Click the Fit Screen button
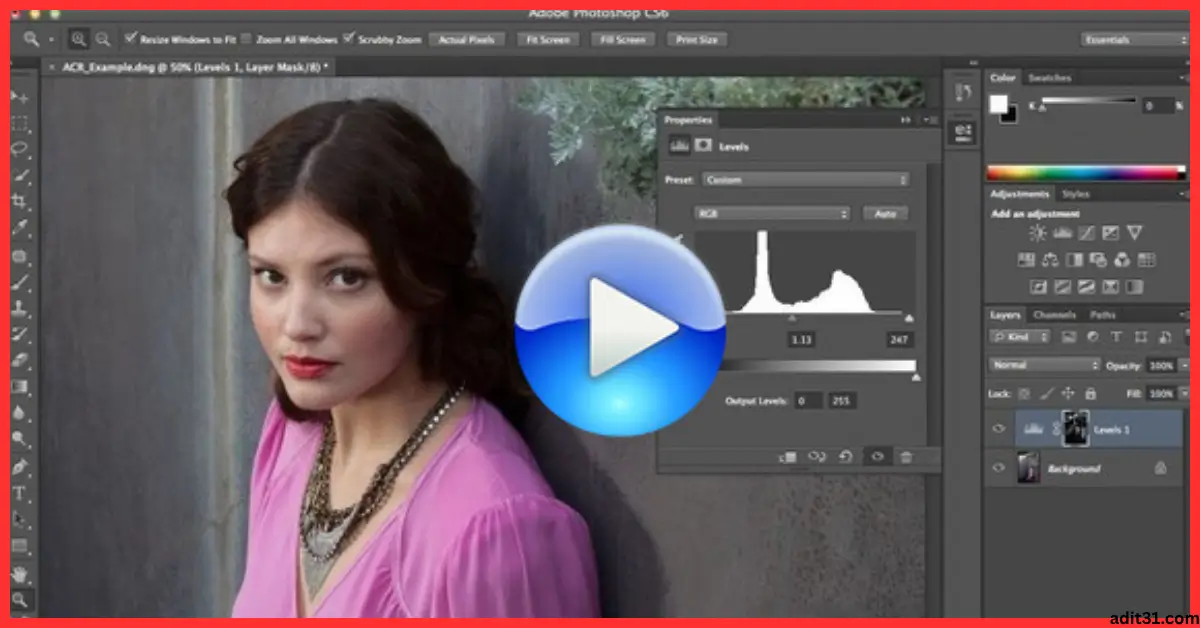This screenshot has height=628, width=1200. click(548, 39)
